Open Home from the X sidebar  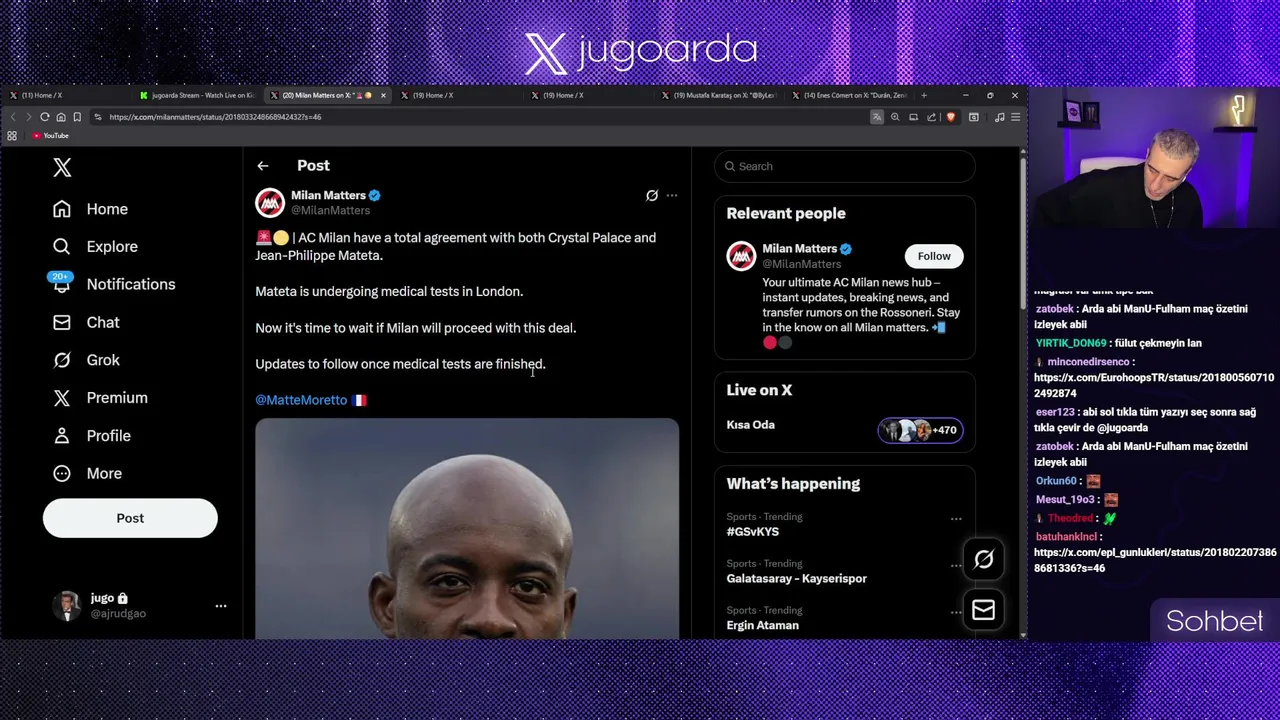91,209
